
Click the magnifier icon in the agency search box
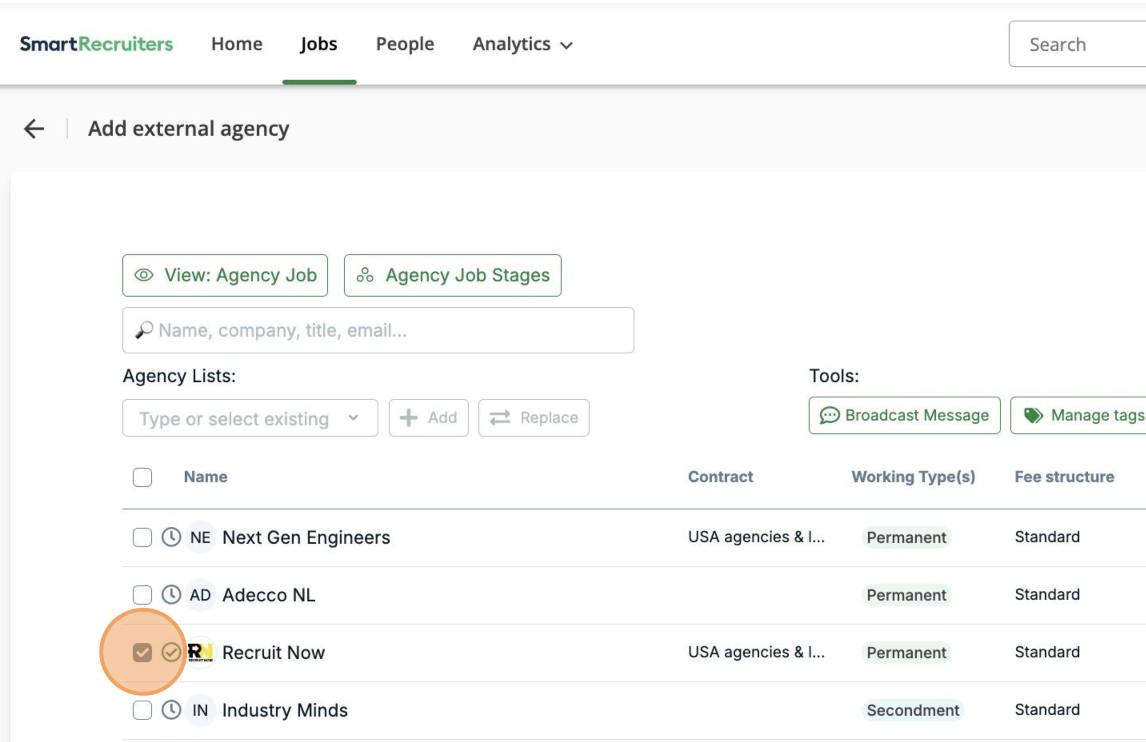(x=144, y=330)
